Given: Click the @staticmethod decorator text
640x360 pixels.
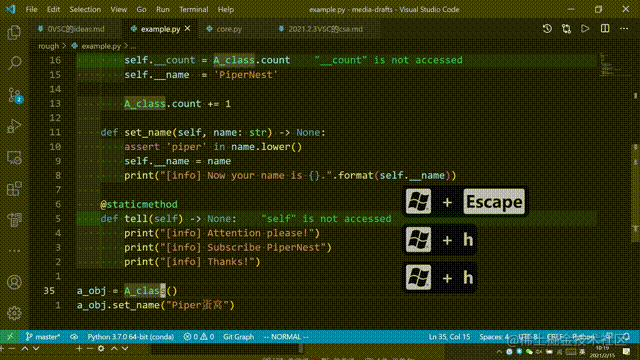Looking at the screenshot, I should [x=139, y=204].
